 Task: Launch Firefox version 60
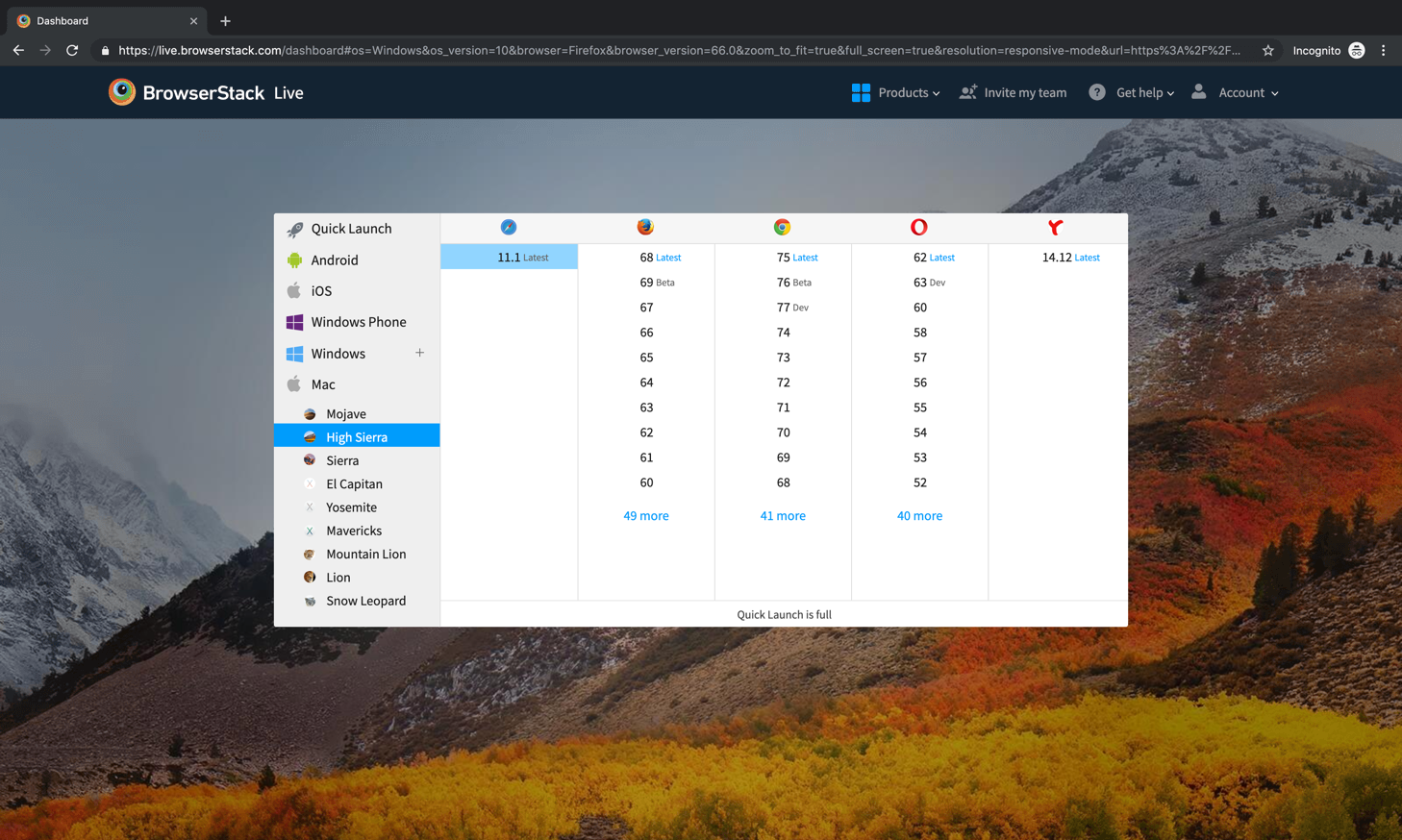(646, 482)
